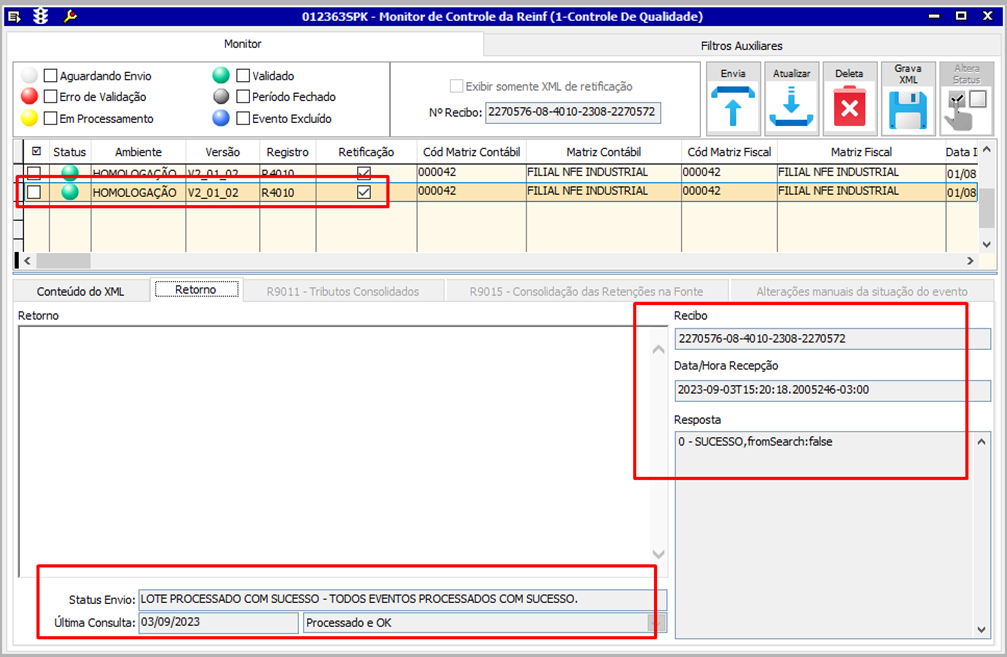Click green status ball of selected R4010 row
1007x657 pixels.
click(x=69, y=191)
